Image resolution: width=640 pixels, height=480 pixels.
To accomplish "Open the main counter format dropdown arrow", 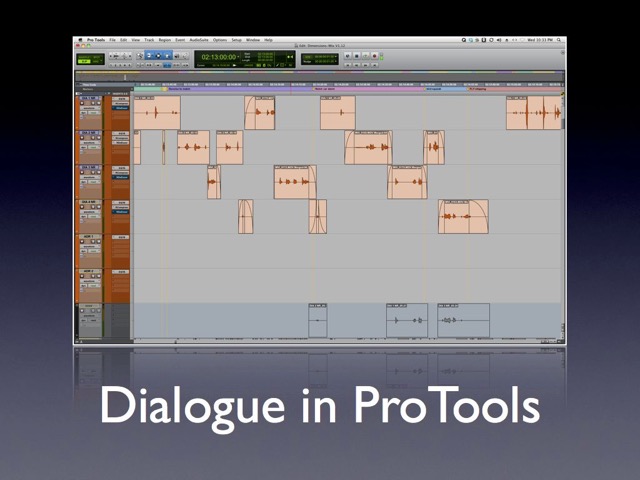I will pyautogui.click(x=238, y=57).
